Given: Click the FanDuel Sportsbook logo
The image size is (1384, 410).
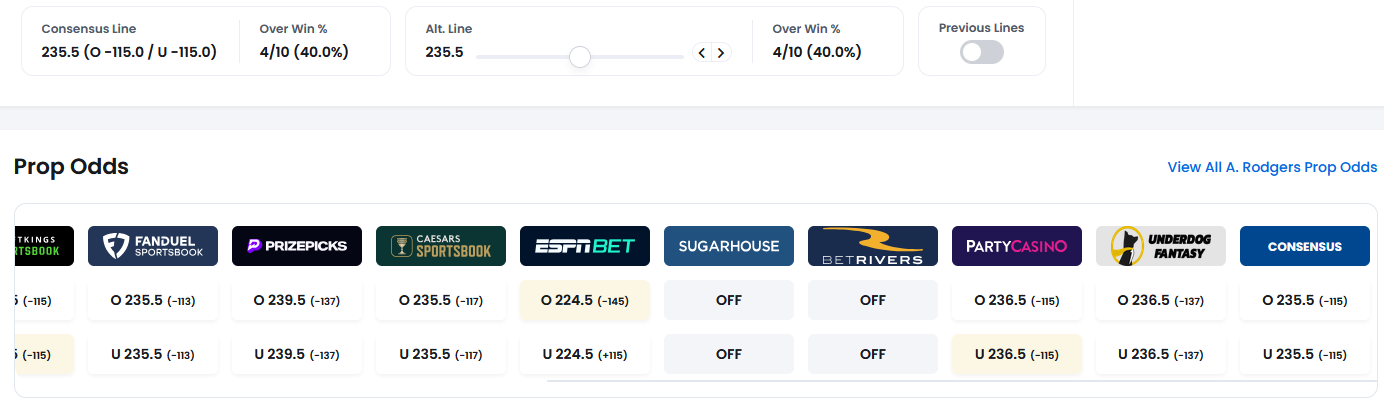Looking at the screenshot, I should click(x=153, y=246).
